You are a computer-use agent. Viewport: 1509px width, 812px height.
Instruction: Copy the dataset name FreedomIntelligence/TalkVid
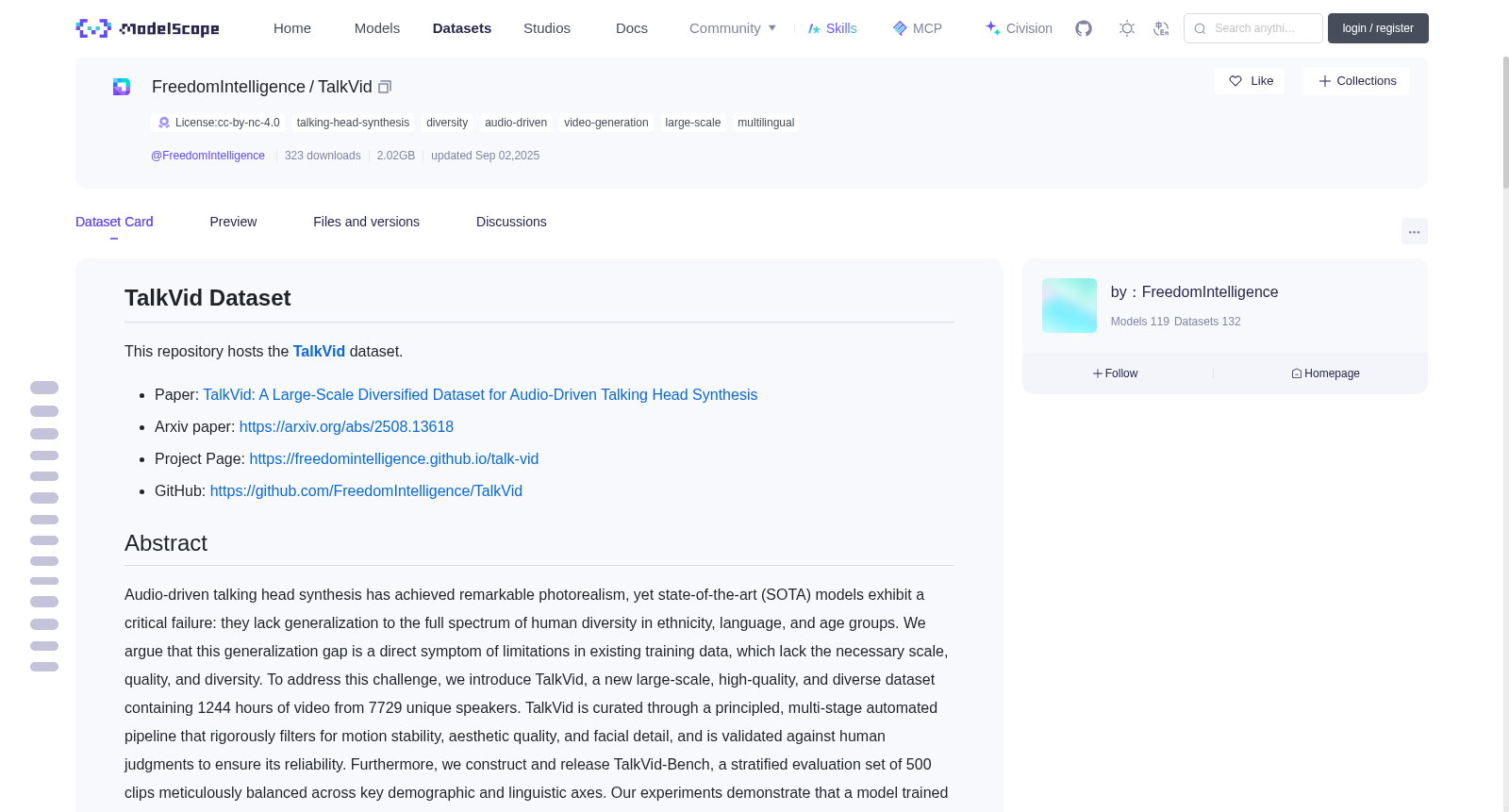(x=385, y=87)
